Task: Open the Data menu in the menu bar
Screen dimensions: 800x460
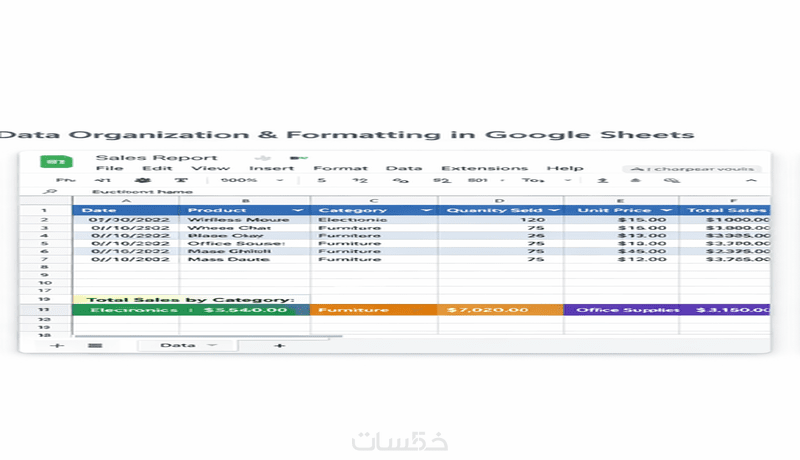Action: pos(404,168)
